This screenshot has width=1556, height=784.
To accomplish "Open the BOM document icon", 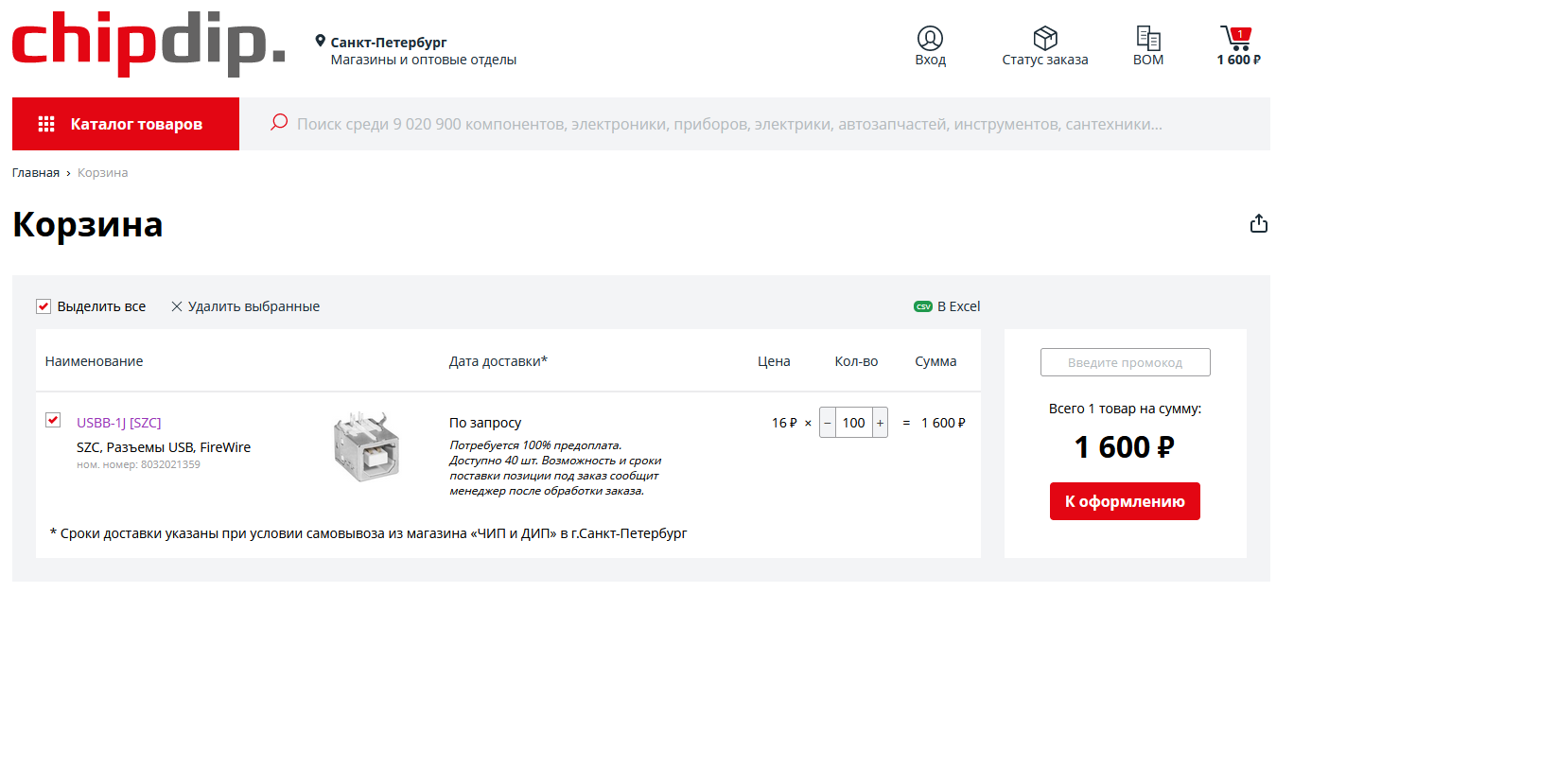I will 1148,38.
